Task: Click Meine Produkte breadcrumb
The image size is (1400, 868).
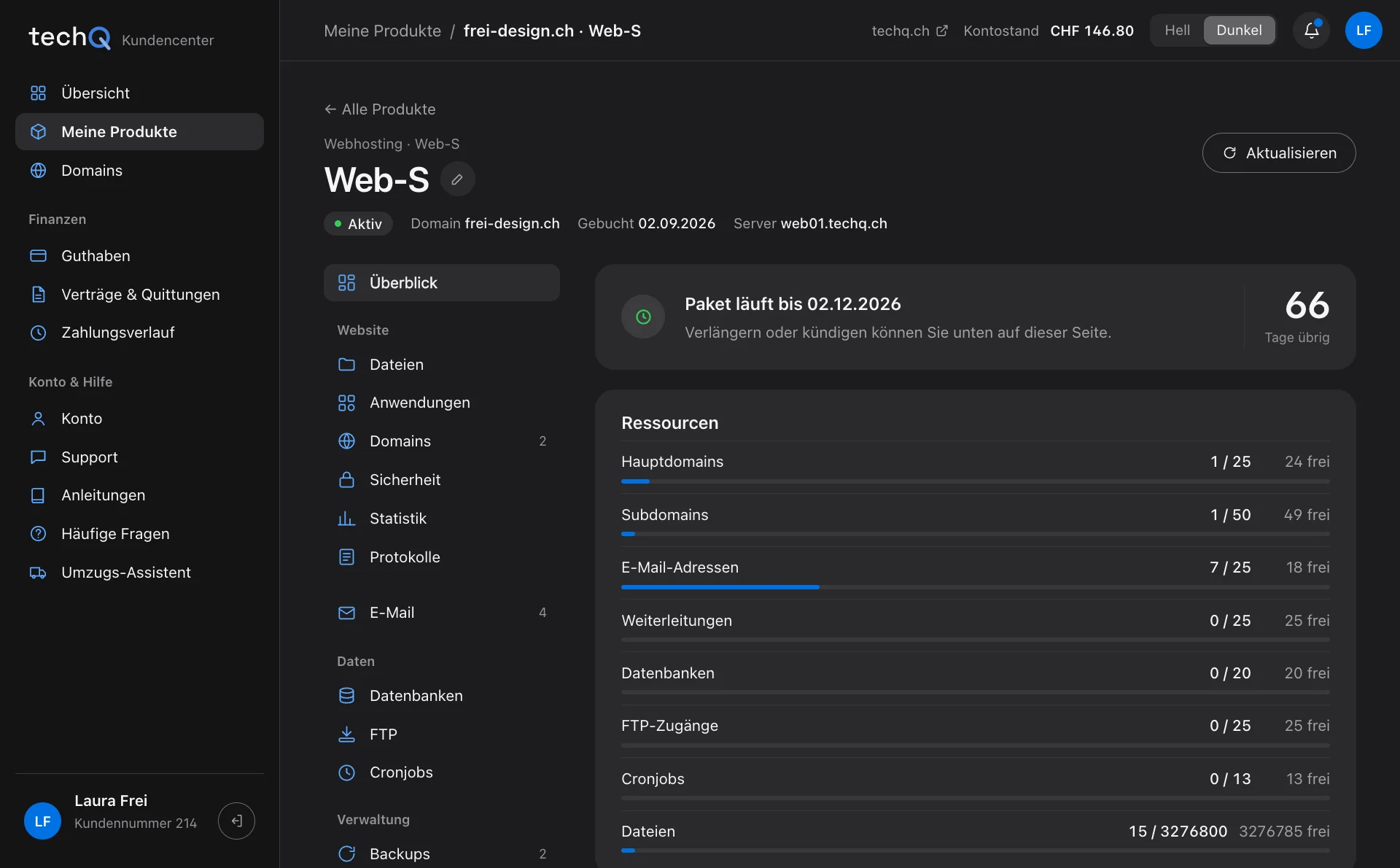Action: click(x=382, y=31)
